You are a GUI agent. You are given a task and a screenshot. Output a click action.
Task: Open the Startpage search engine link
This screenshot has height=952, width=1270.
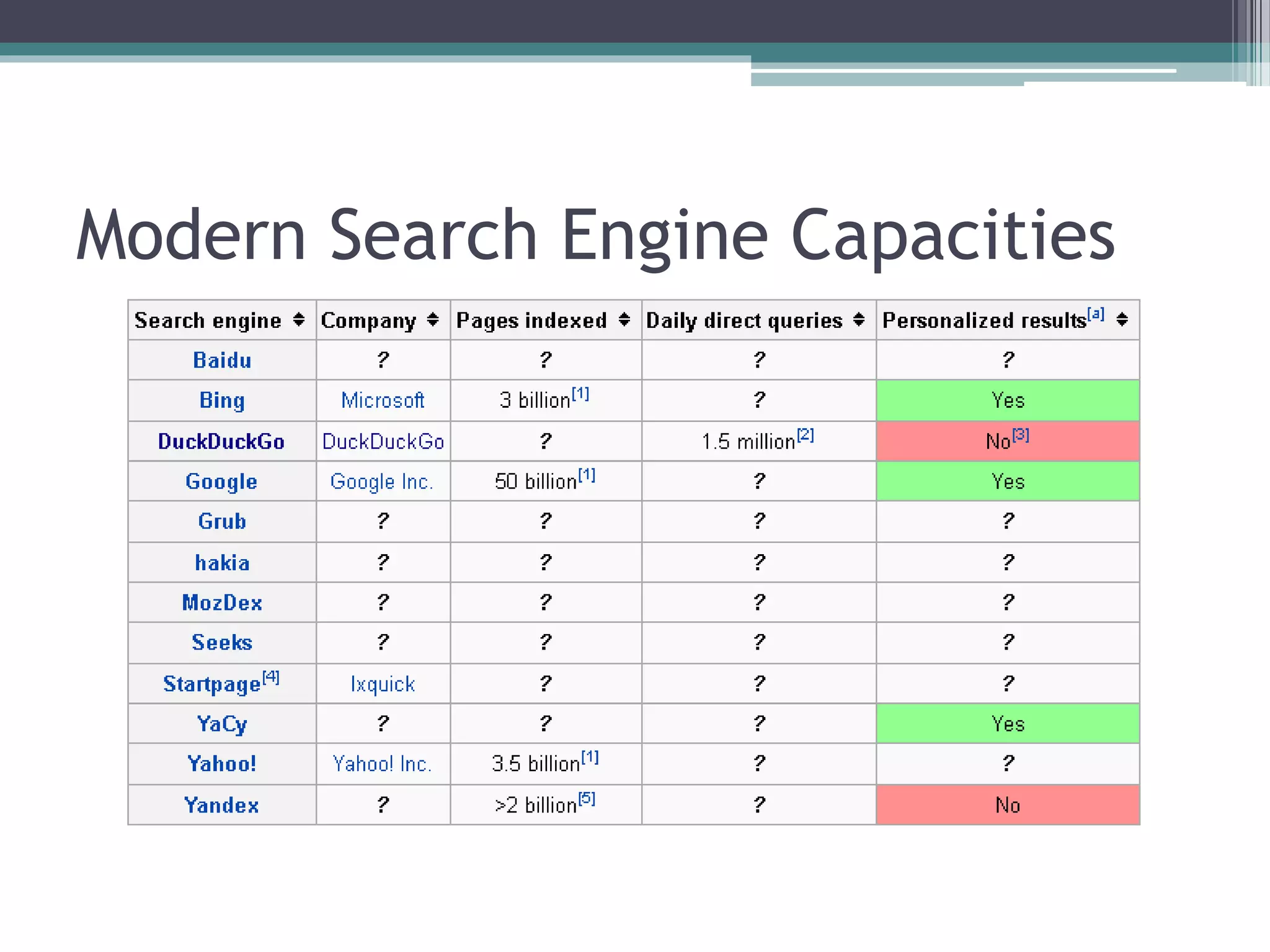coord(212,684)
